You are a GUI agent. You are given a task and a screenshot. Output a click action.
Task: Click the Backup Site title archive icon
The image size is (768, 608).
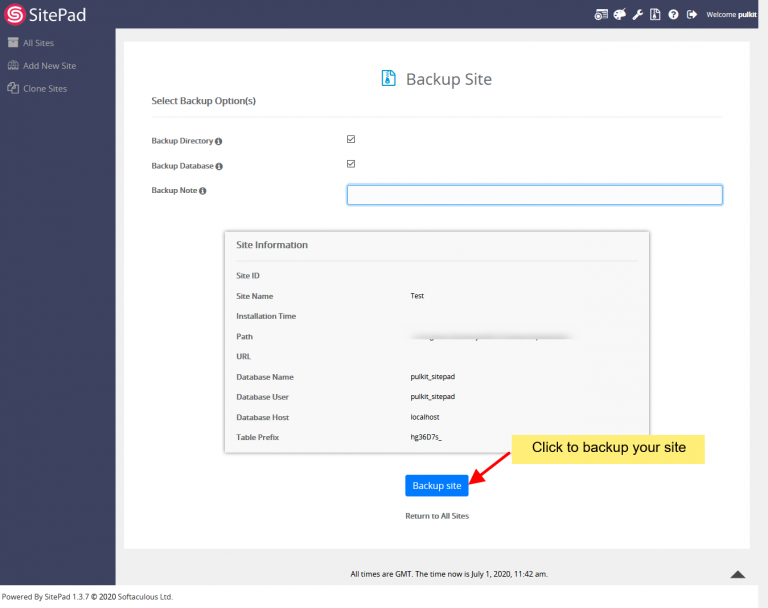pyautogui.click(x=389, y=79)
